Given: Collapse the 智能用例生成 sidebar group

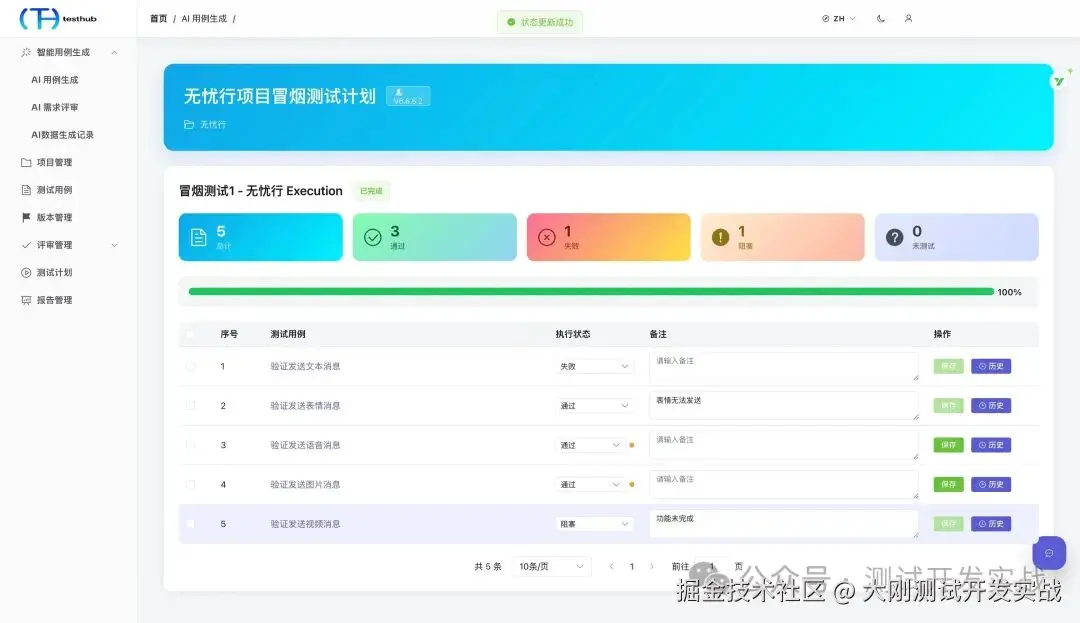Looking at the screenshot, I should 69,52.
